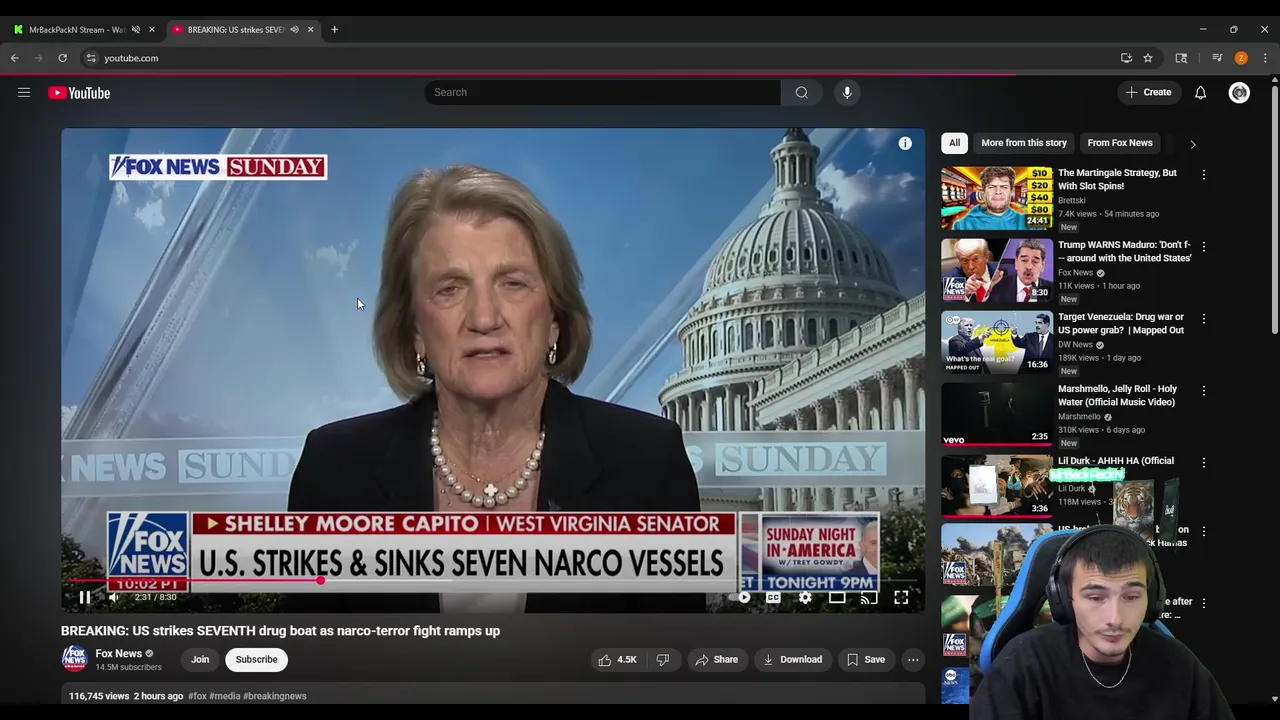The image size is (1280, 720).
Task: Click the search magnifier button
Action: click(801, 93)
